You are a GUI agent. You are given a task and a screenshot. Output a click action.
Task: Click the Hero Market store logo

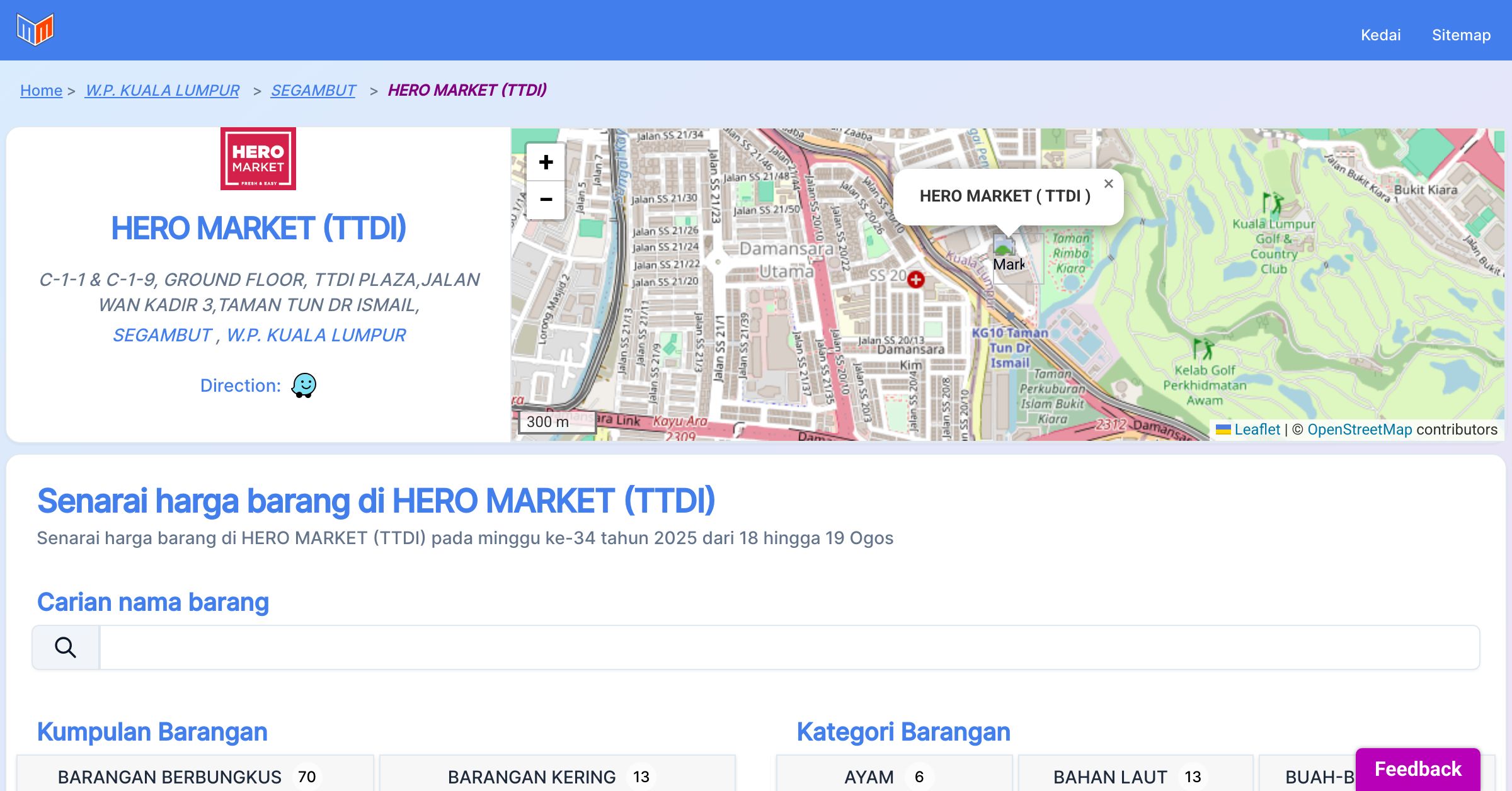tap(258, 159)
